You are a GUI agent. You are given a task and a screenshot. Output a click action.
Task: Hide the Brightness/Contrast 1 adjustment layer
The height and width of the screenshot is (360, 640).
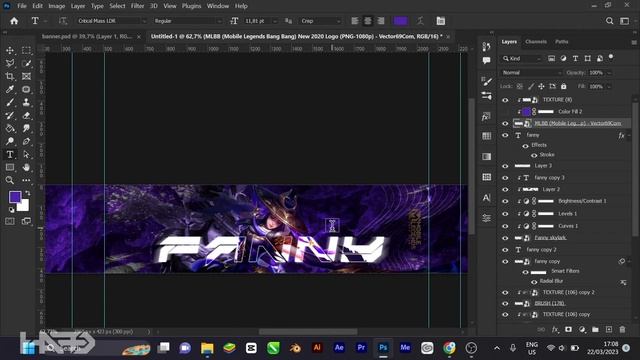tap(505, 201)
